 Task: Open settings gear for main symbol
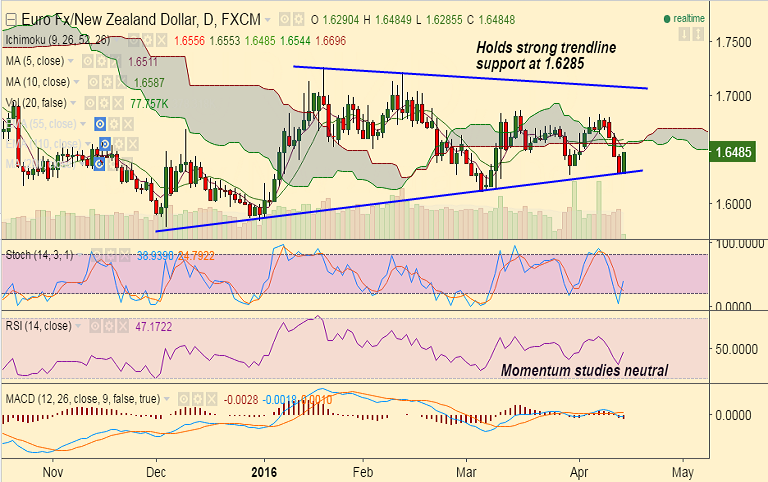pyautogui.click(x=297, y=20)
